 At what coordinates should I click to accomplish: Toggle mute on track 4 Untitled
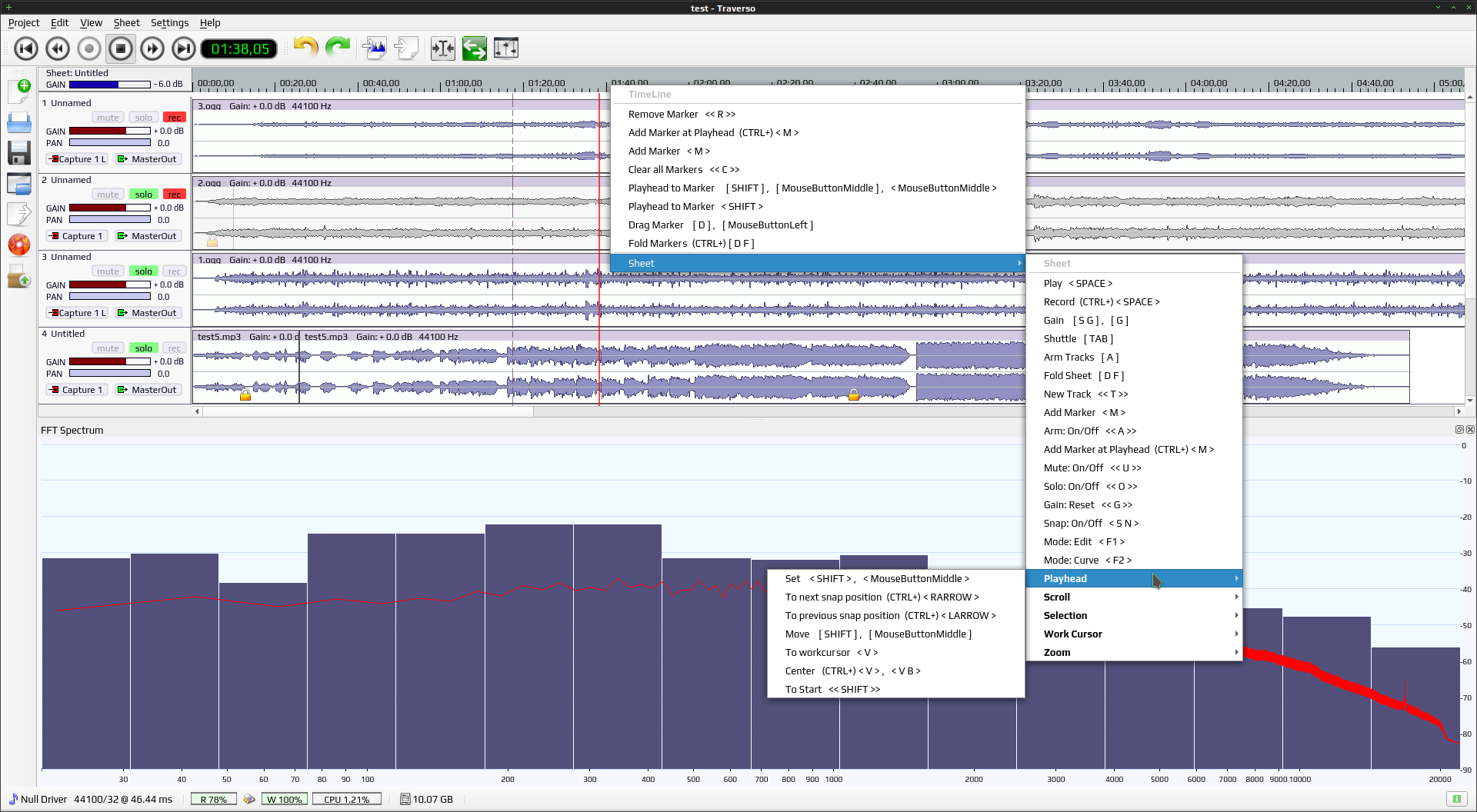click(108, 348)
